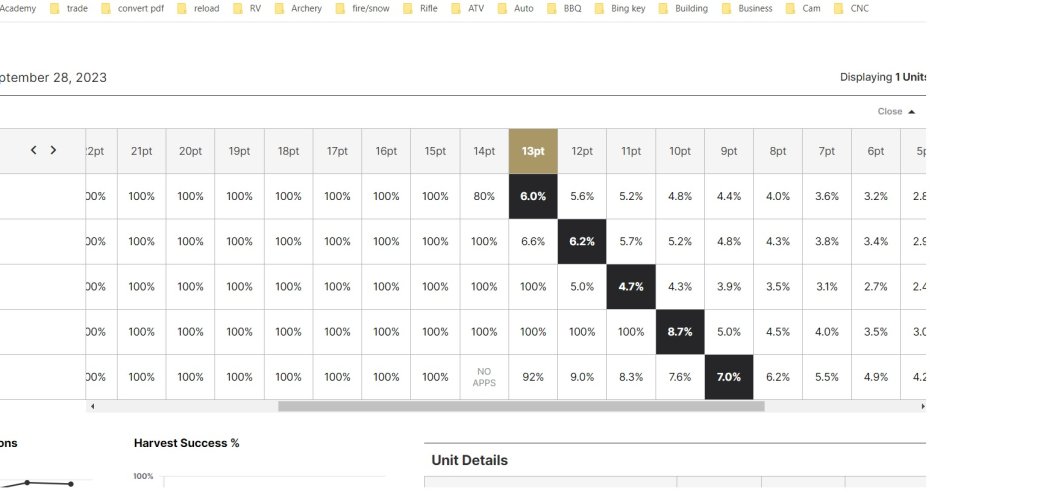Click the table scrollbar's right arrow
Image resolution: width=1046 pixels, height=500 pixels.
point(922,406)
